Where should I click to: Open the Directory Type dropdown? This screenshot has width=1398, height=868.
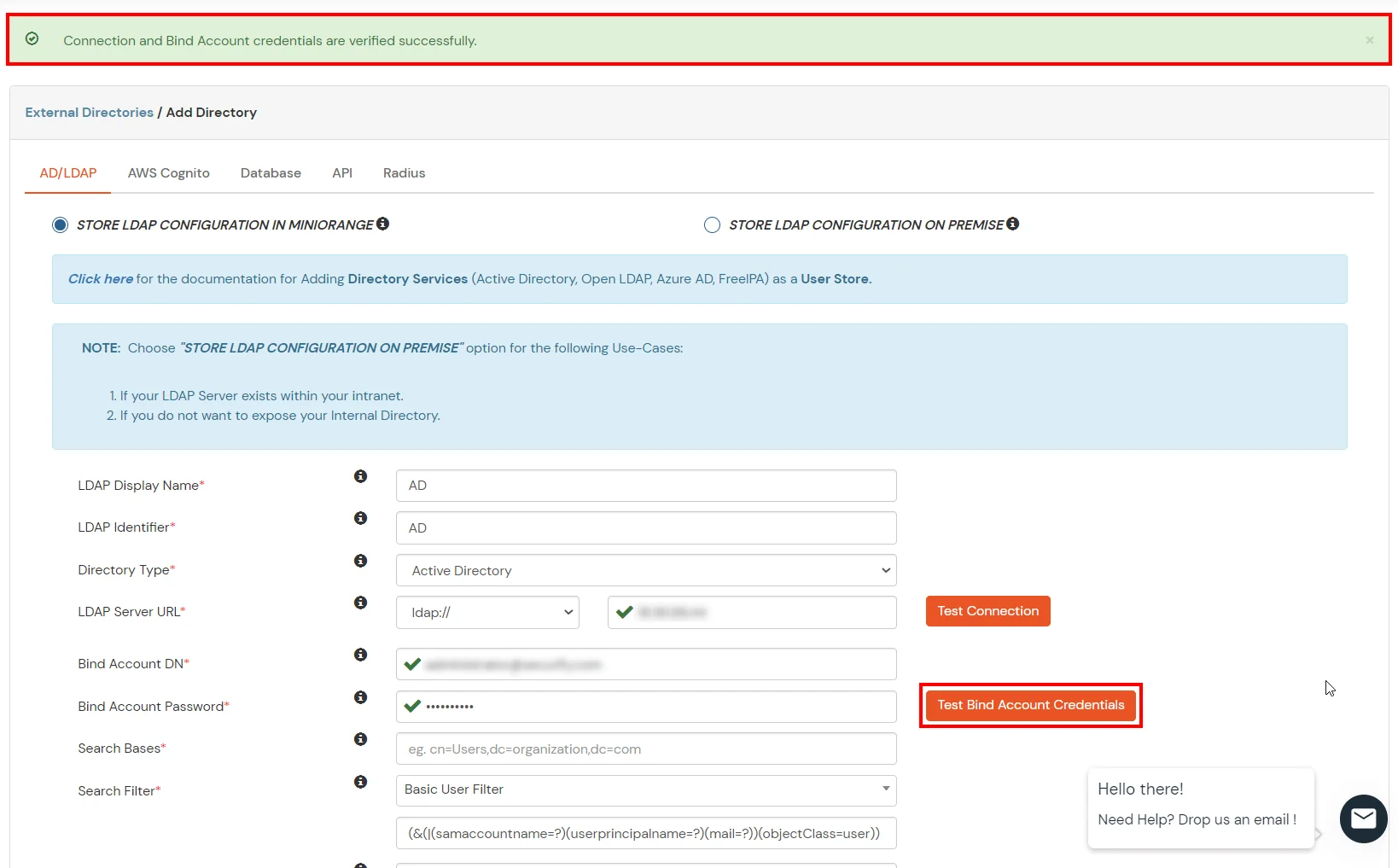(x=646, y=570)
